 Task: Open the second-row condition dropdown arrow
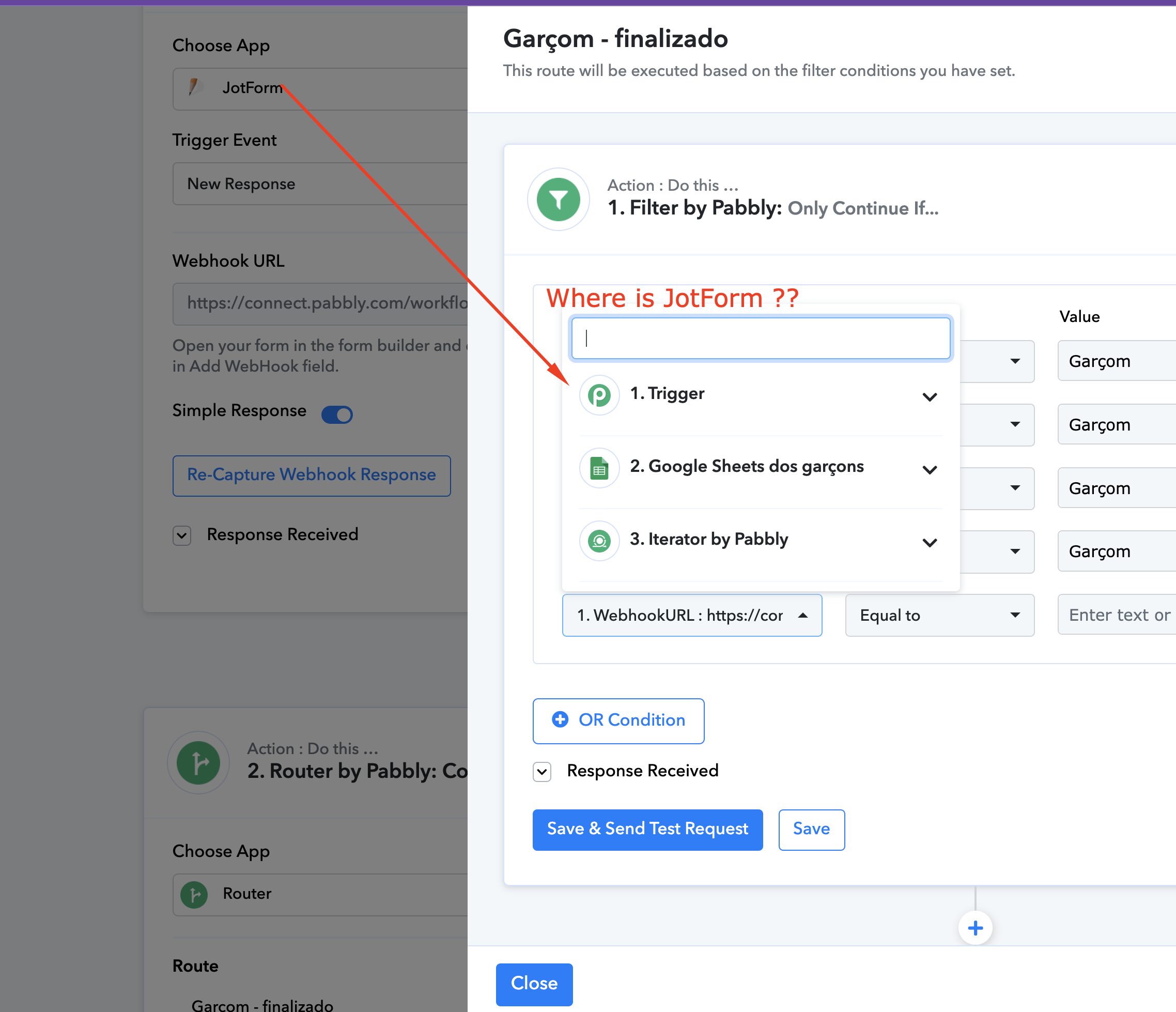click(x=1015, y=424)
